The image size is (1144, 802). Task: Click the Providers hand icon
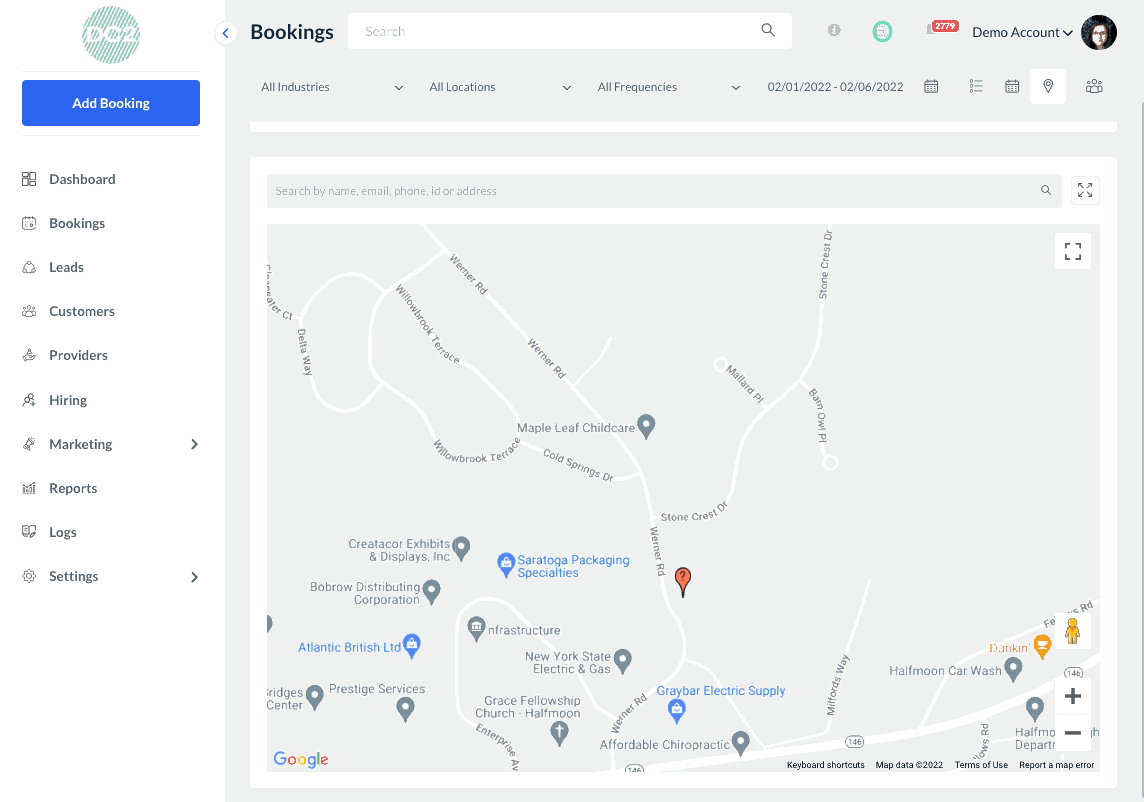pos(29,355)
